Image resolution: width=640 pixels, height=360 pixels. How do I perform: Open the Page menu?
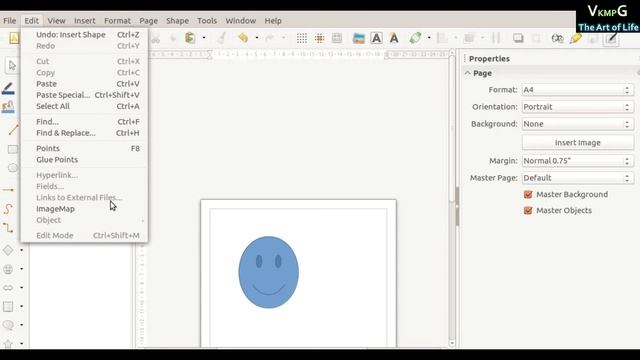pyautogui.click(x=148, y=20)
